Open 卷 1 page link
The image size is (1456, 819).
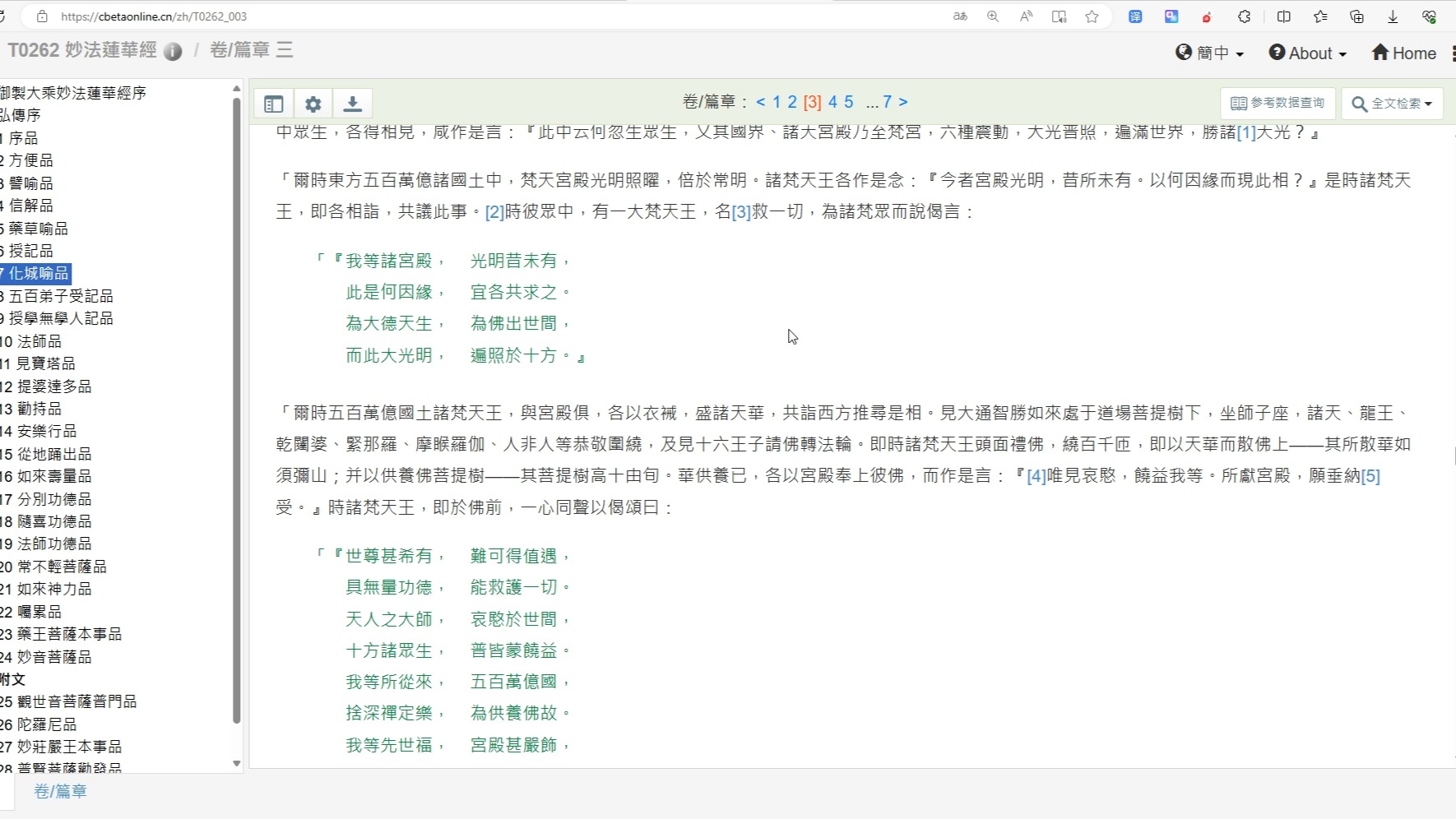pos(776,102)
